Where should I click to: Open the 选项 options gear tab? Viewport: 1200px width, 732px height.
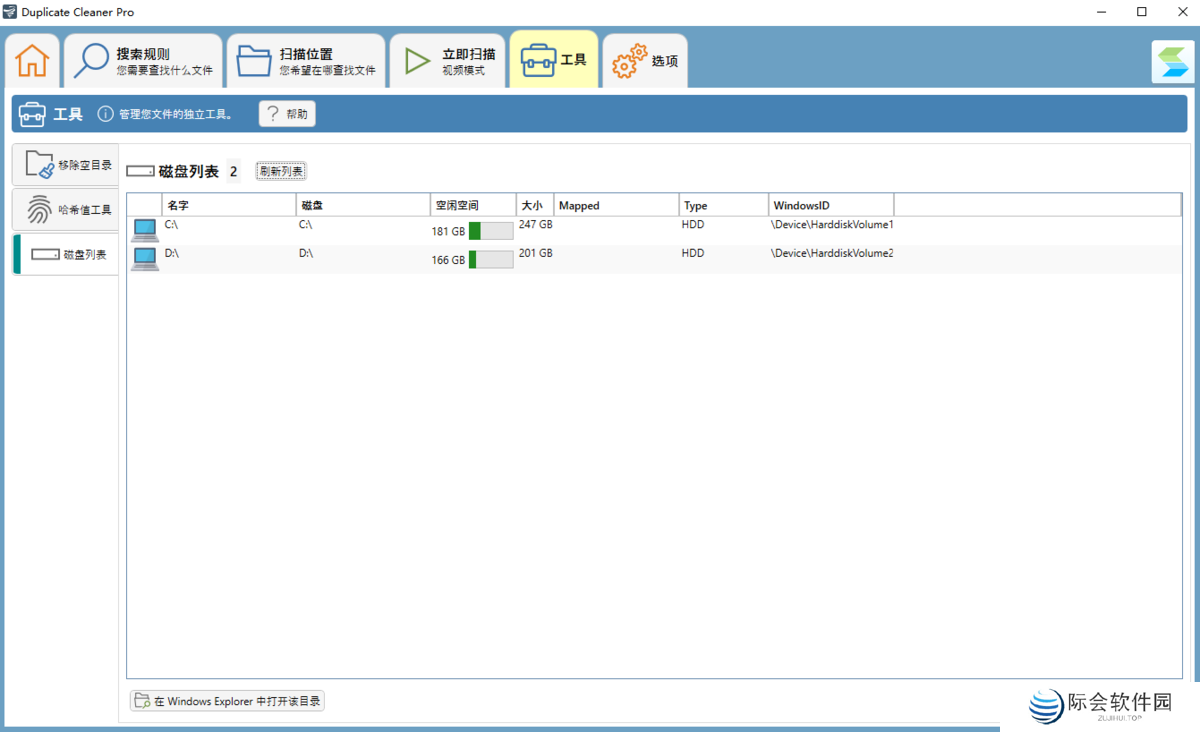646,61
